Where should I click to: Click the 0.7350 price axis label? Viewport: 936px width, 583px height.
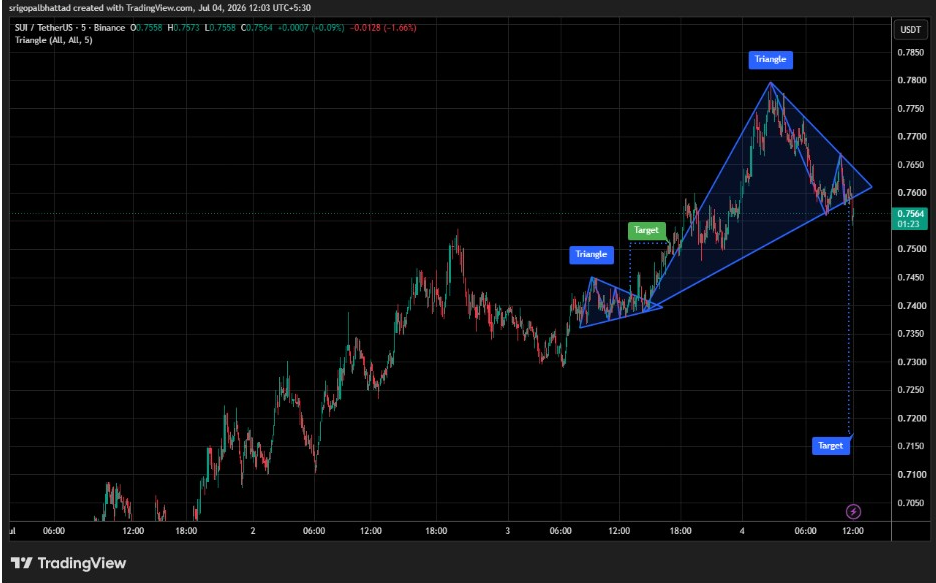(912, 334)
